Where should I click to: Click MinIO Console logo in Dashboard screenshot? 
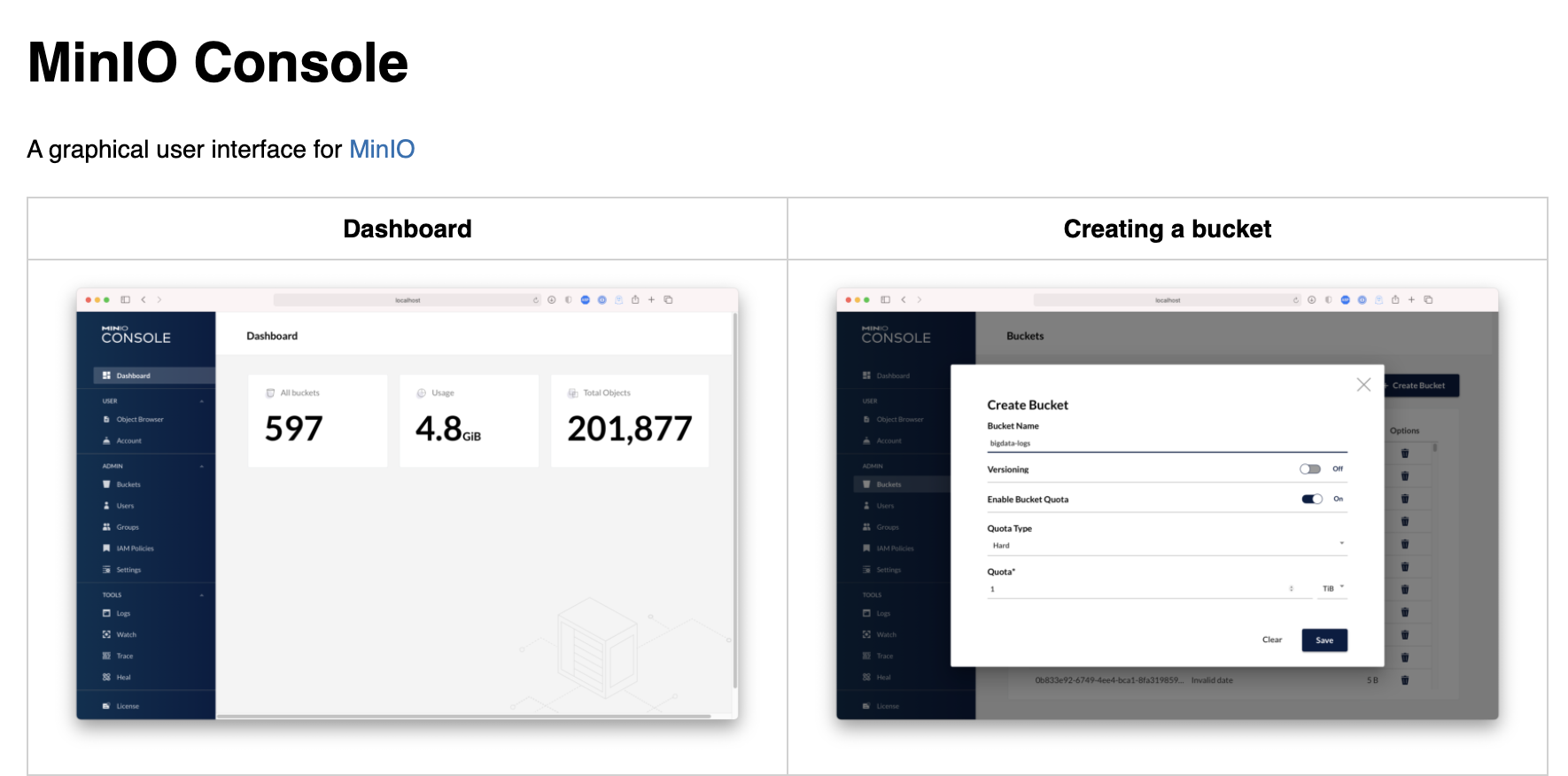tap(136, 335)
